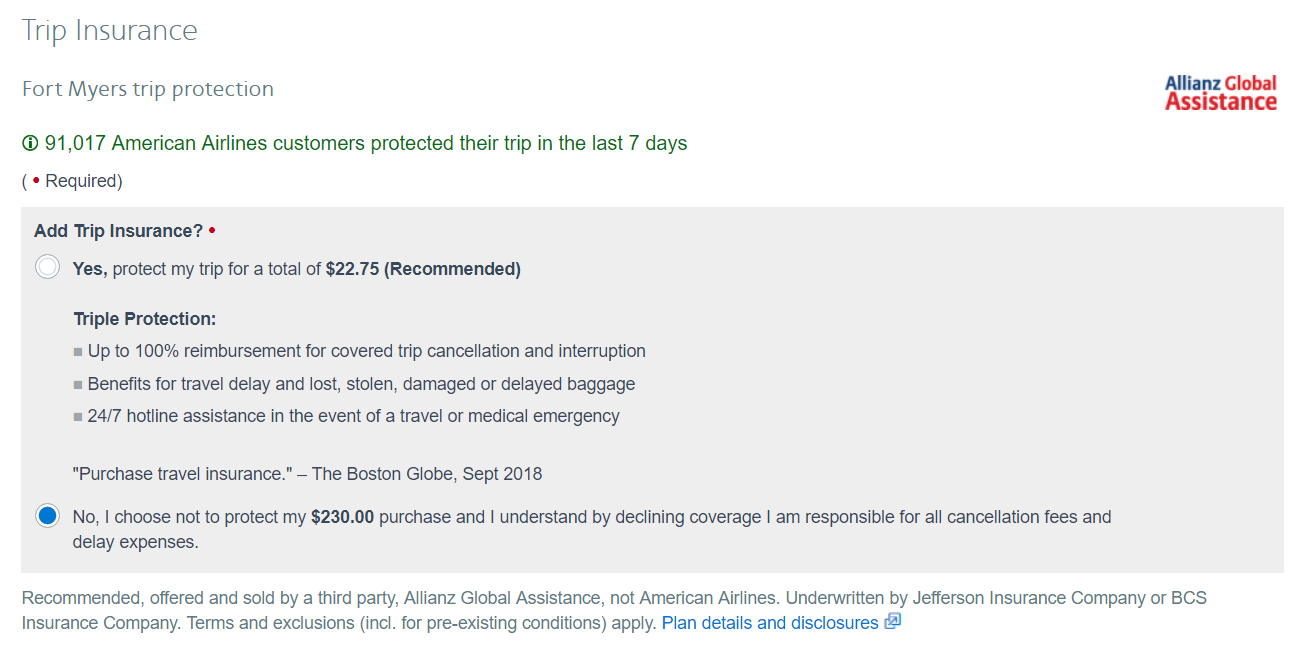
Task: Click the square bullet before 24/7 hotline
Action: click(x=78, y=417)
